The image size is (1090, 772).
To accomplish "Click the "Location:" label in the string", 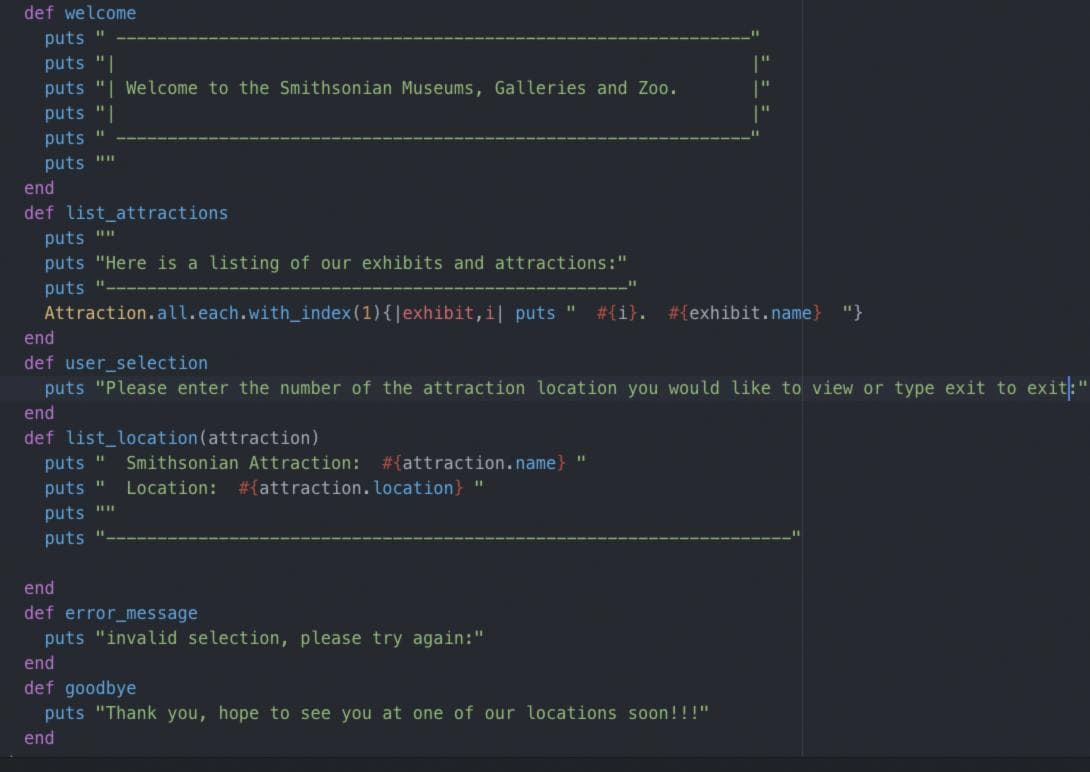I will pos(172,488).
